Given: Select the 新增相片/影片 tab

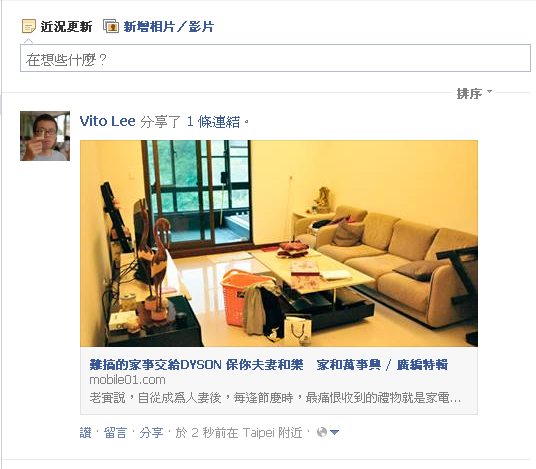Looking at the screenshot, I should (169, 27).
